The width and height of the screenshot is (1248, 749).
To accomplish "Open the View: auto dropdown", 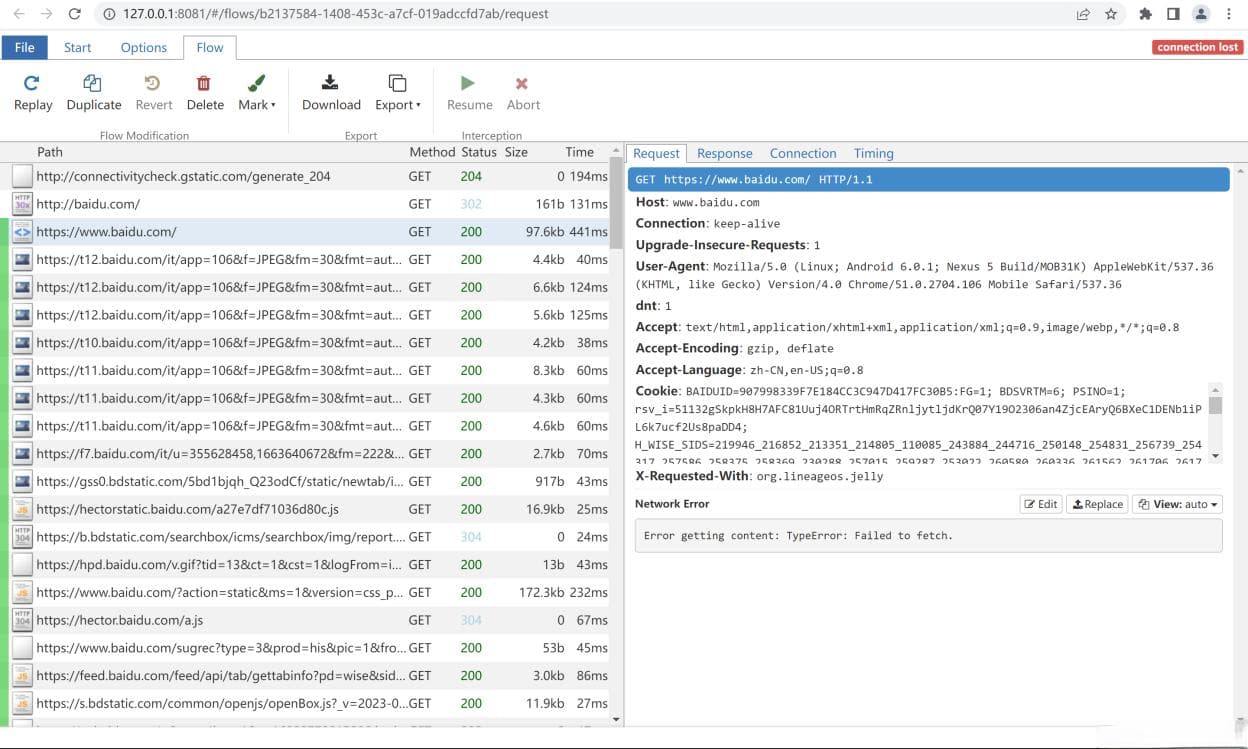I will 1178,504.
